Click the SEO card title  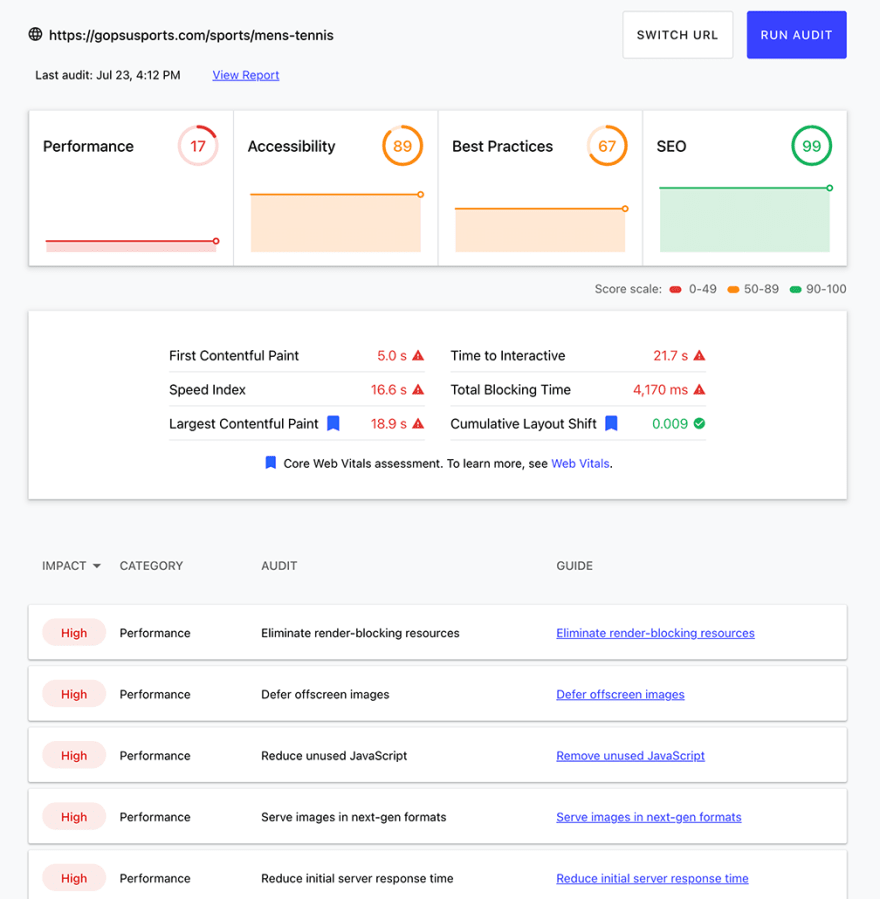671,146
